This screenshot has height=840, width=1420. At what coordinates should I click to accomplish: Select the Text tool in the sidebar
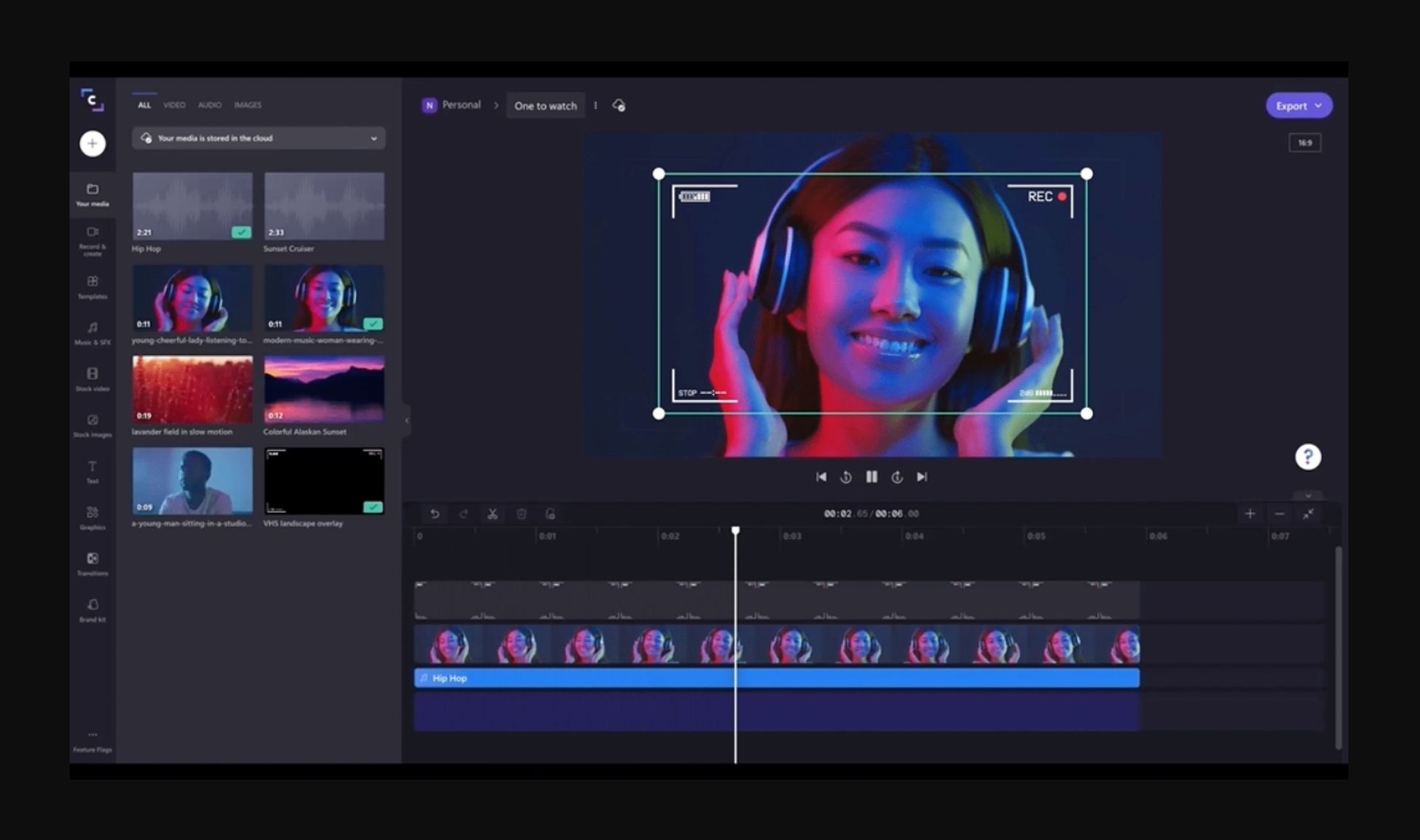[x=92, y=471]
